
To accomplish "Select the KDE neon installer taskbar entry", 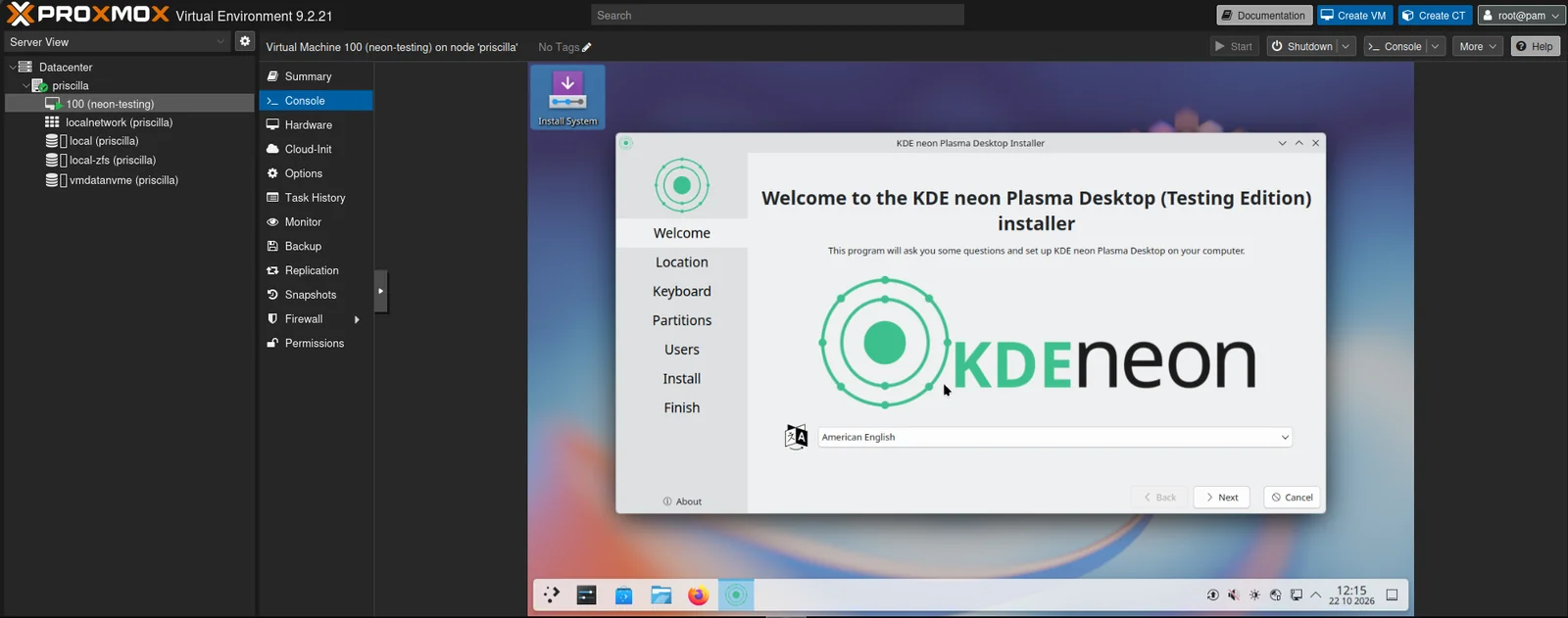I will click(x=736, y=594).
